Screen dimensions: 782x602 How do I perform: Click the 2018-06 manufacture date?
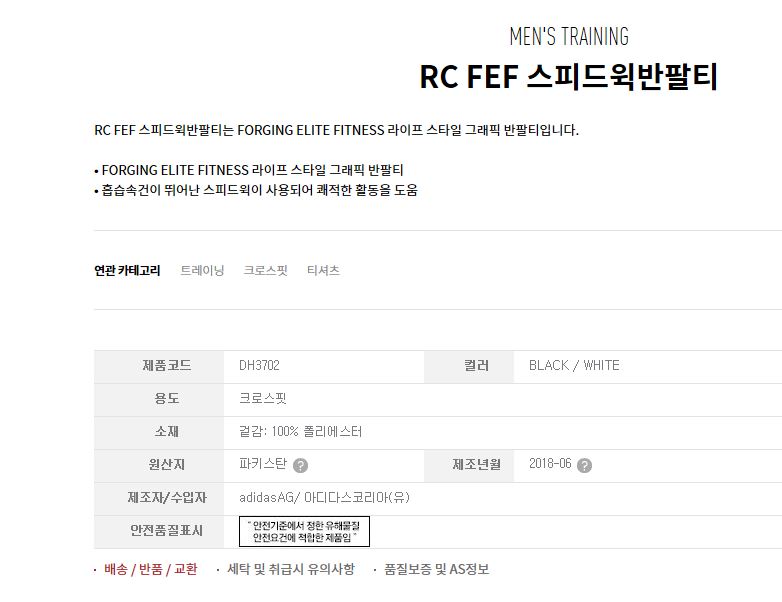click(549, 465)
